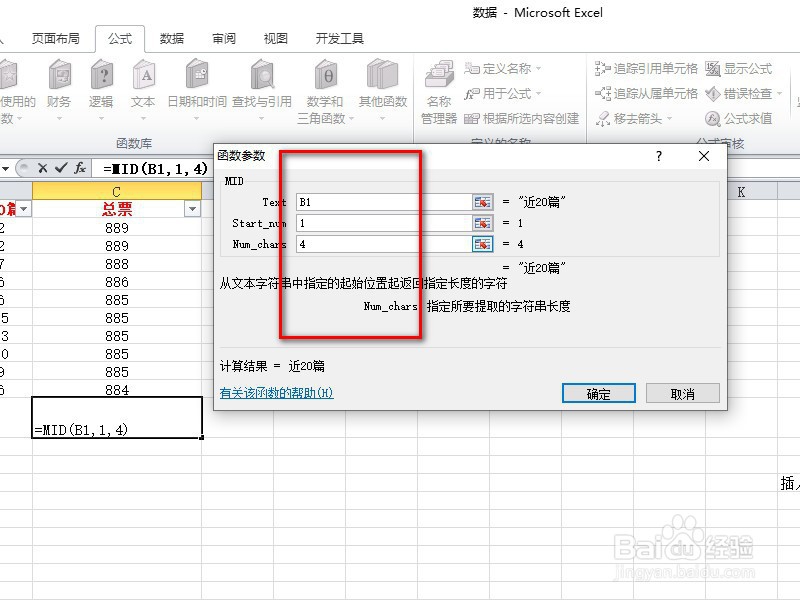Open the 财务 financial functions library

(59, 89)
